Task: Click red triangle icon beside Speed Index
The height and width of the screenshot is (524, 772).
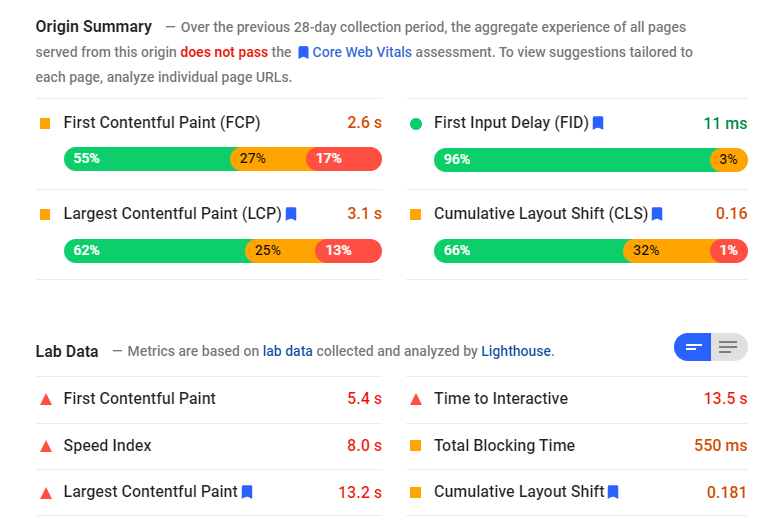Action: pyautogui.click(x=45, y=446)
